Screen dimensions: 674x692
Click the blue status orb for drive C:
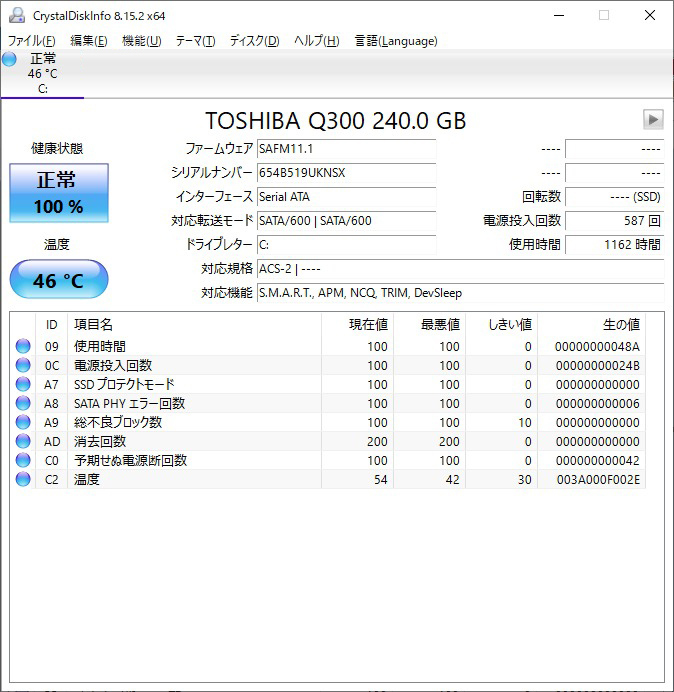click(x=9, y=59)
